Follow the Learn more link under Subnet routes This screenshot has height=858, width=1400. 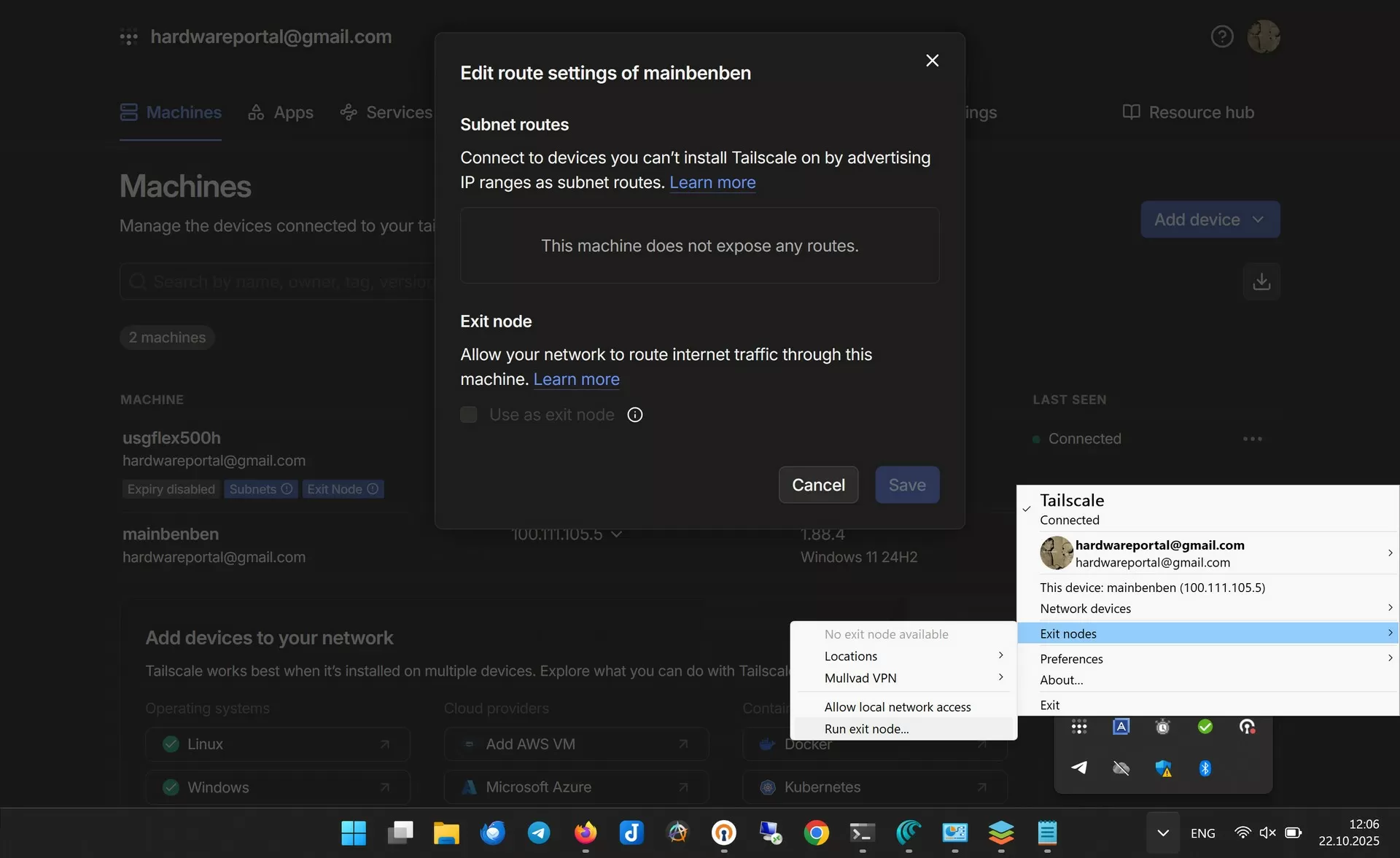[x=712, y=182]
